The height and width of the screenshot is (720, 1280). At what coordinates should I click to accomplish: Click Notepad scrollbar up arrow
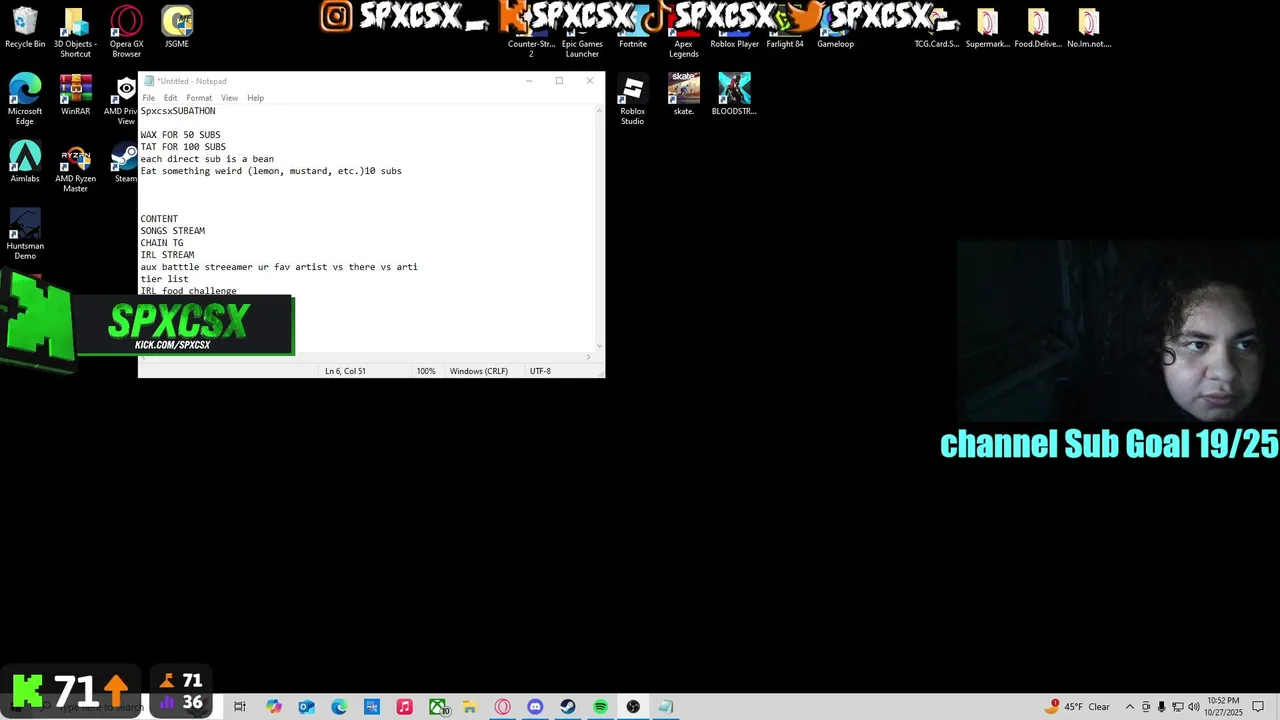coord(599,111)
